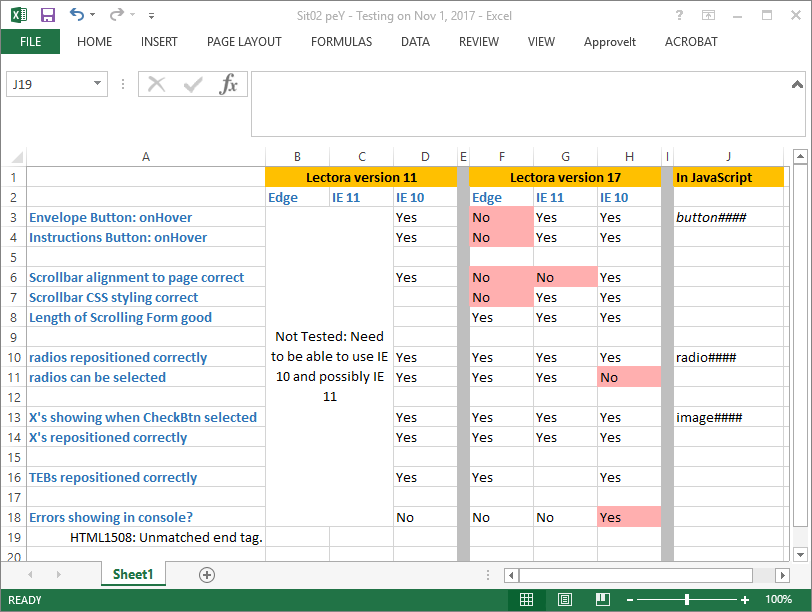The height and width of the screenshot is (612, 812).
Task: Open the ApproveIt add-in tab
Action: [610, 41]
